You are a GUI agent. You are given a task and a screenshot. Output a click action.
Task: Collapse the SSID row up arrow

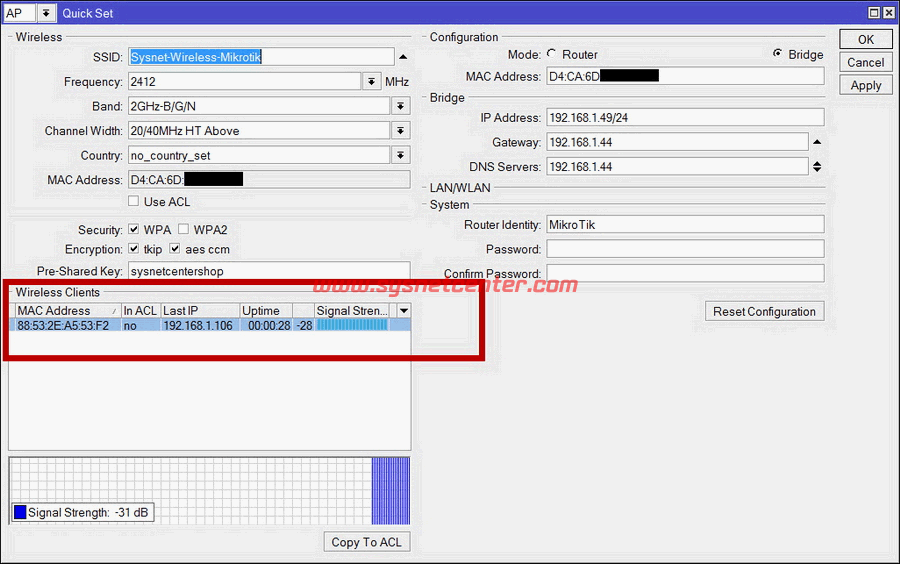tap(403, 57)
